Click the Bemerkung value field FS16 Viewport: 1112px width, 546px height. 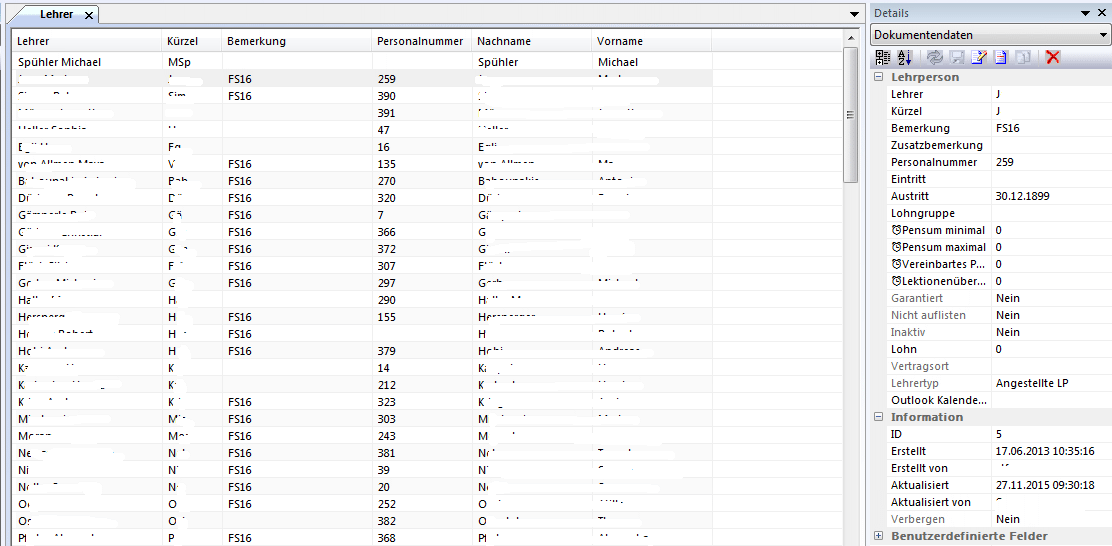[1050, 128]
